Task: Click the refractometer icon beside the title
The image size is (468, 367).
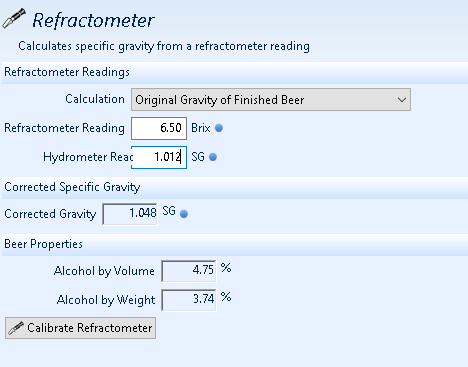Action: 14,18
